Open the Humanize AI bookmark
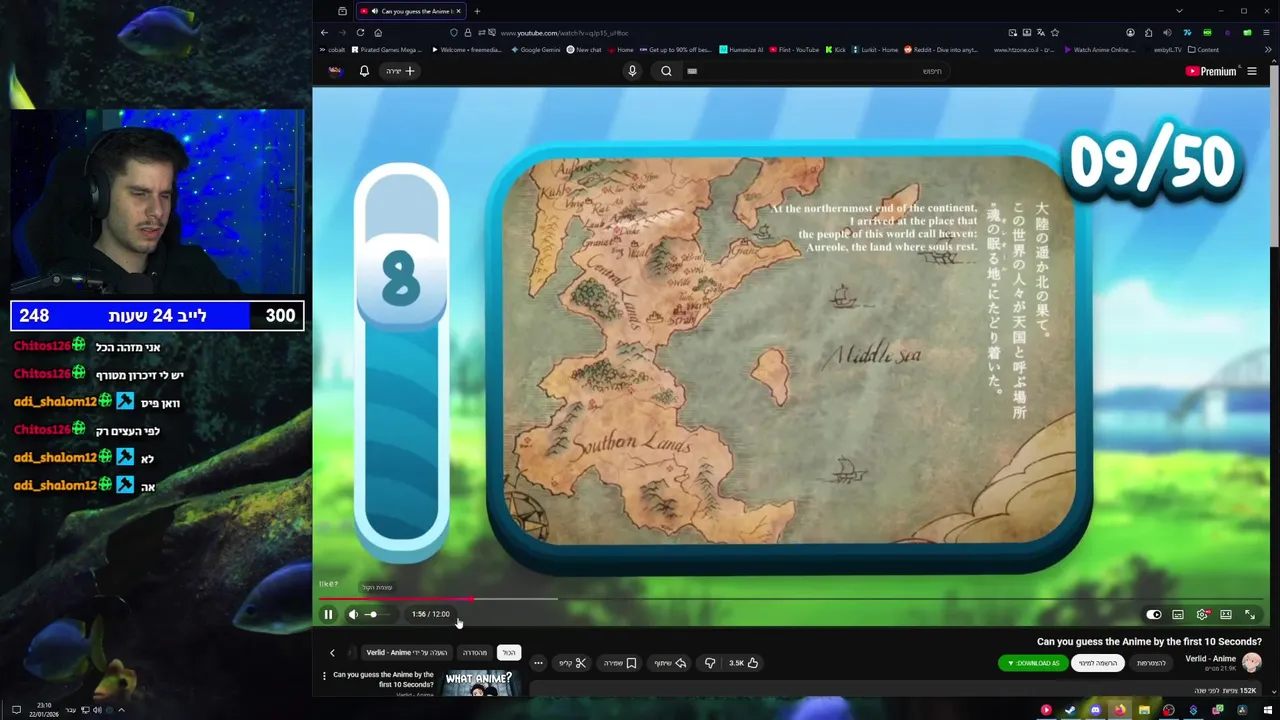Screen dimensions: 1280x720 point(741,50)
